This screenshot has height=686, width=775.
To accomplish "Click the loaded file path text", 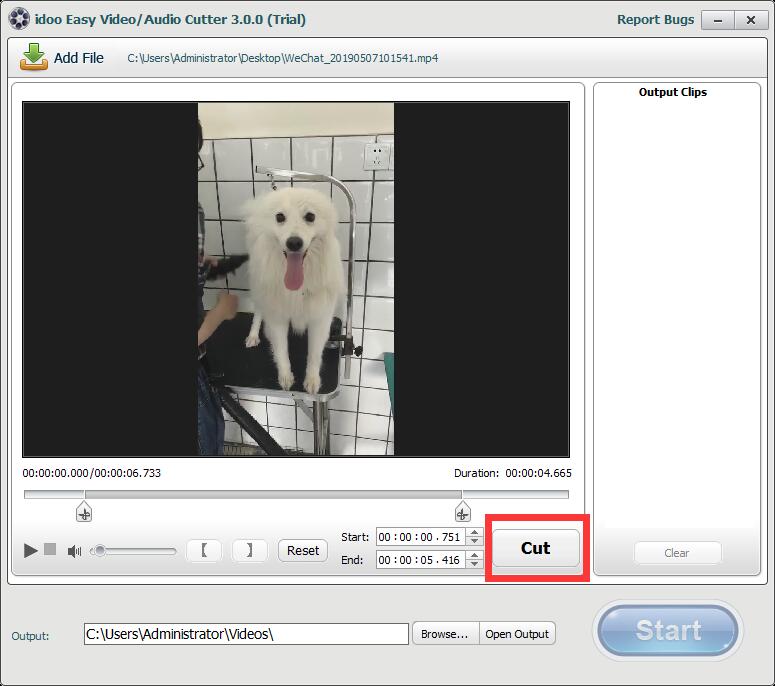I will coord(283,58).
